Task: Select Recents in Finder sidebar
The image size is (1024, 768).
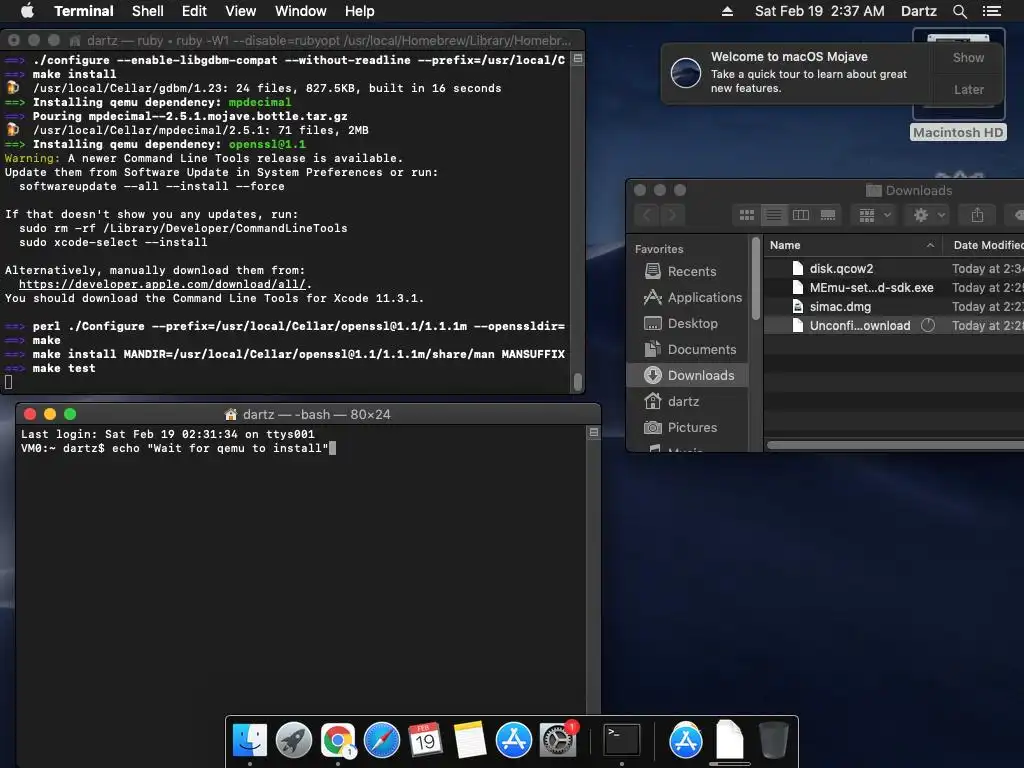Action: click(x=687, y=271)
